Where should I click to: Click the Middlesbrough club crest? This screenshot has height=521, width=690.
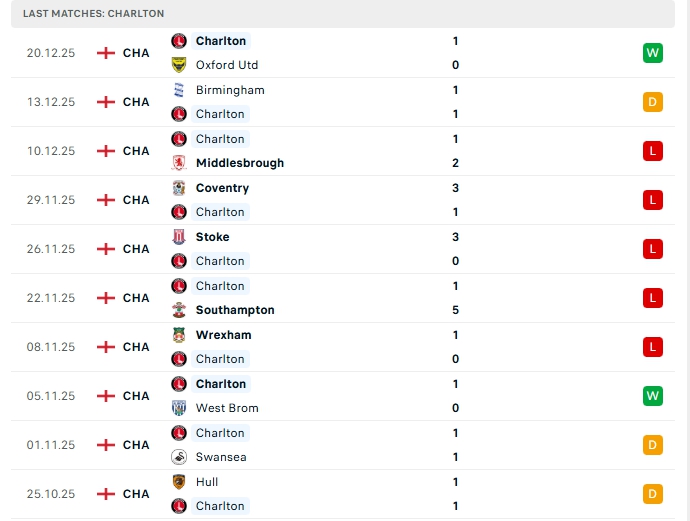click(179, 163)
